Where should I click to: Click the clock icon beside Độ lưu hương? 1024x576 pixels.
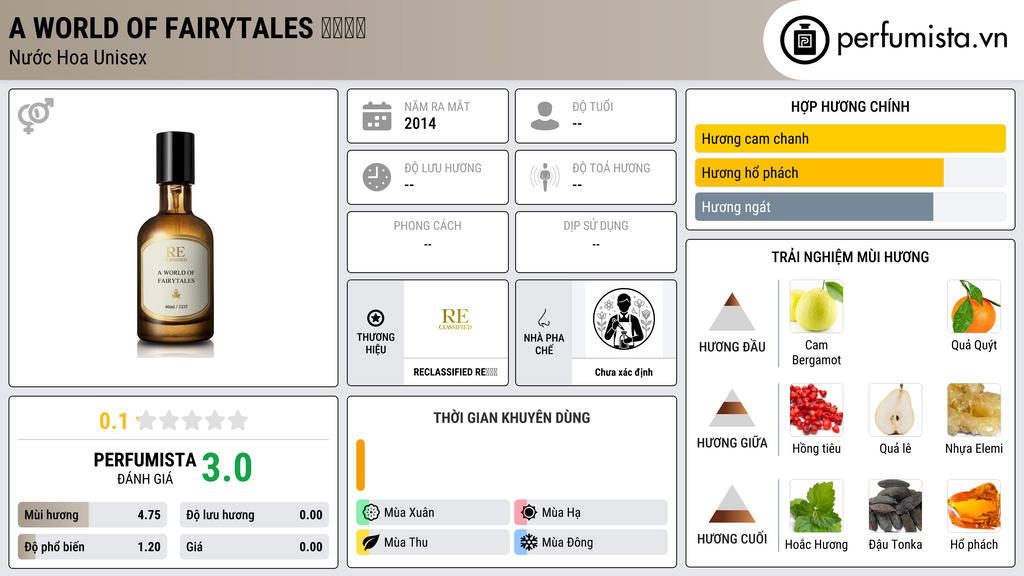pos(377,177)
